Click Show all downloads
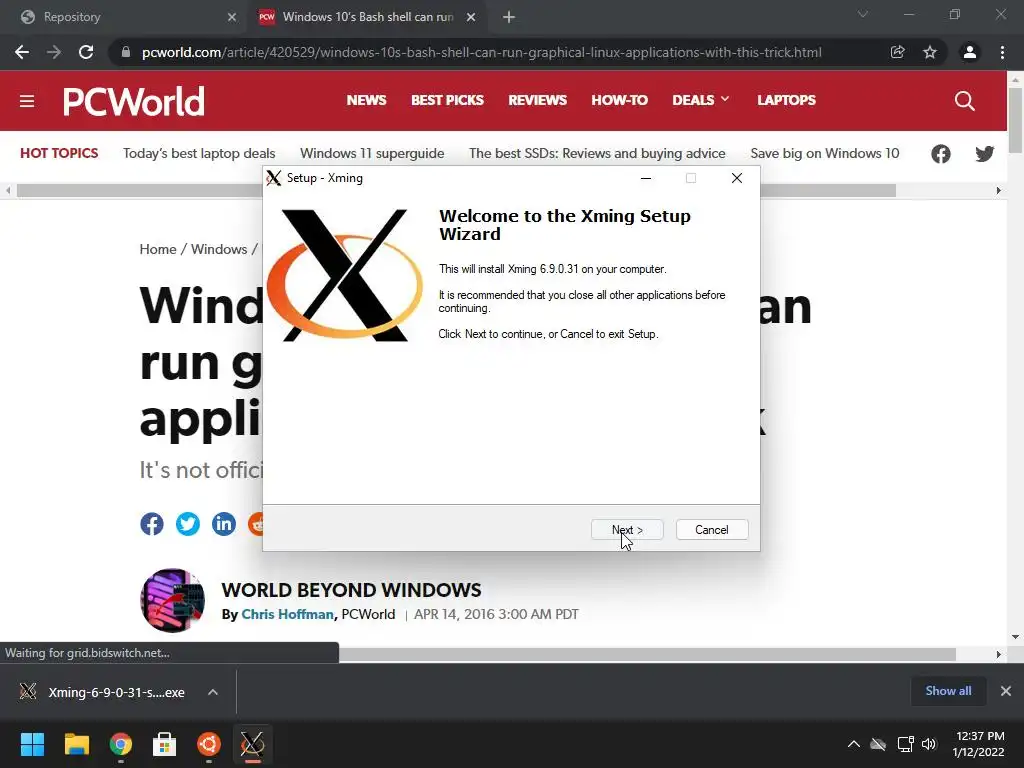Image resolution: width=1024 pixels, height=768 pixels. point(948,691)
